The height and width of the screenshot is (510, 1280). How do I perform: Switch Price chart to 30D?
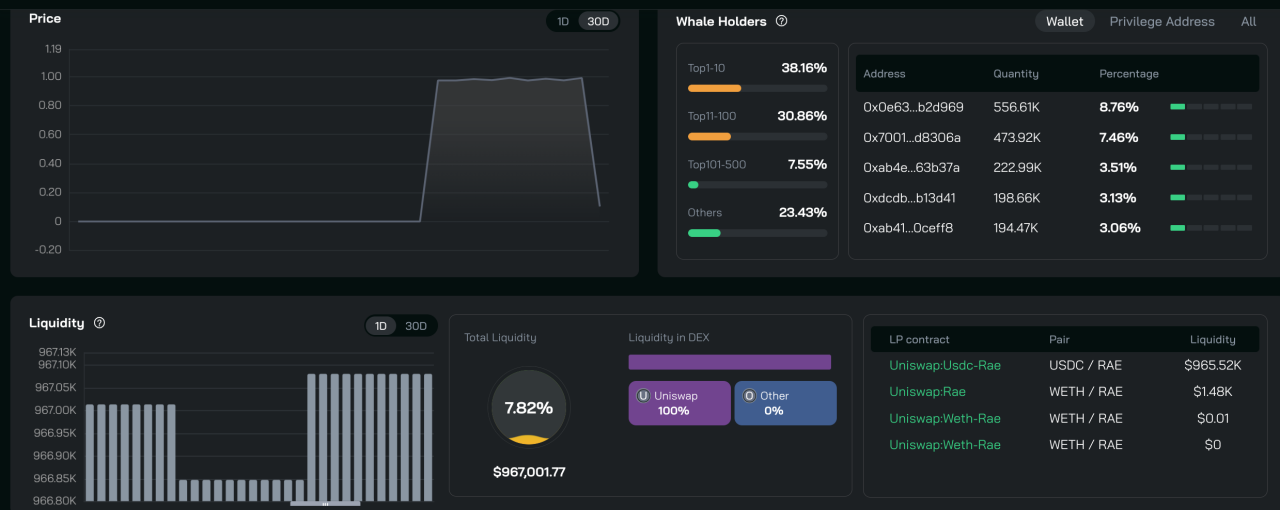click(x=598, y=21)
